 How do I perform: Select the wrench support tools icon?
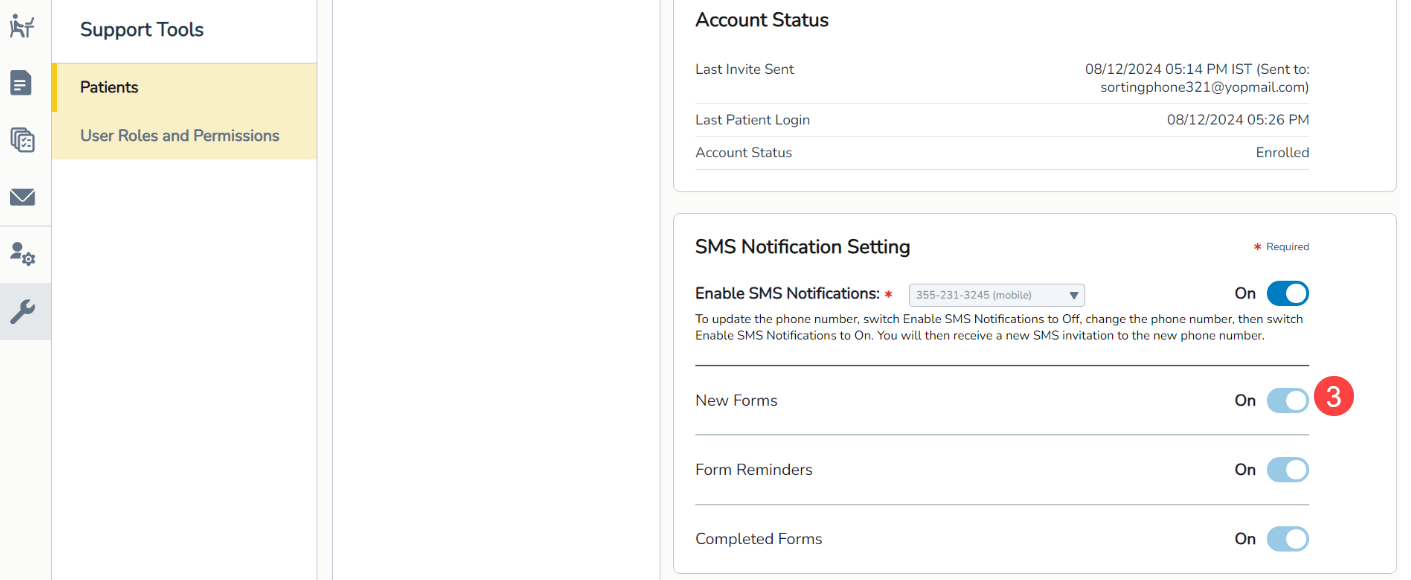22,312
